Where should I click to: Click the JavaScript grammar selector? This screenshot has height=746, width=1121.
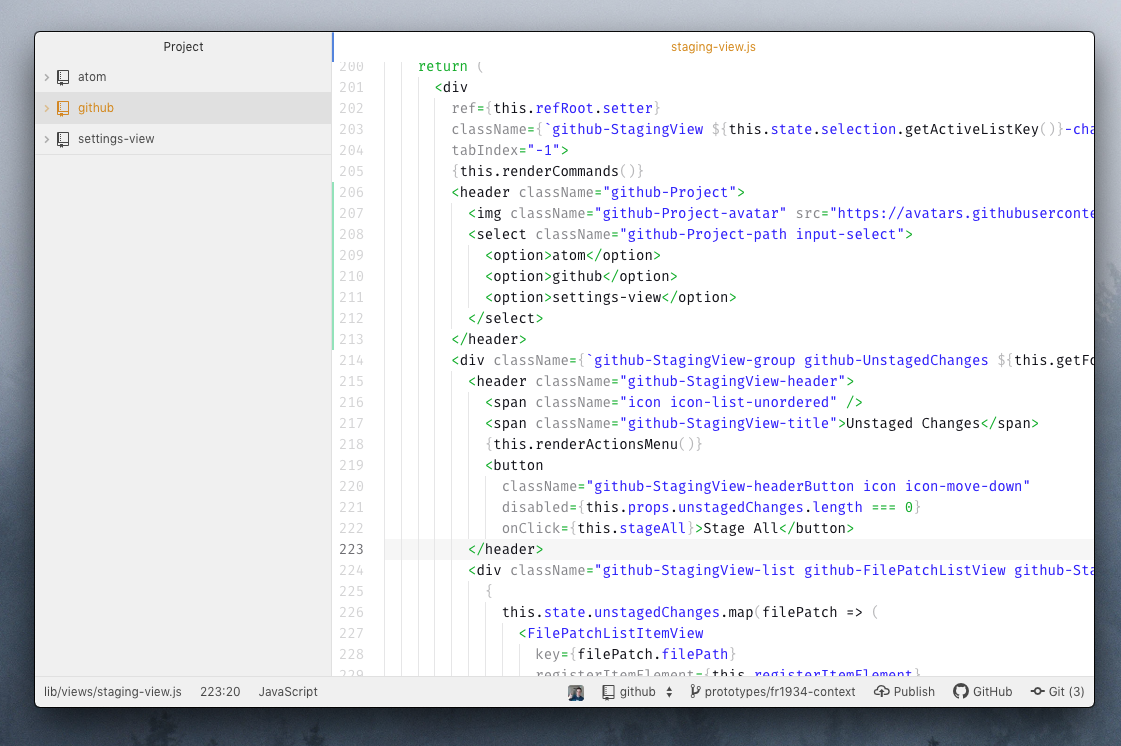point(288,692)
